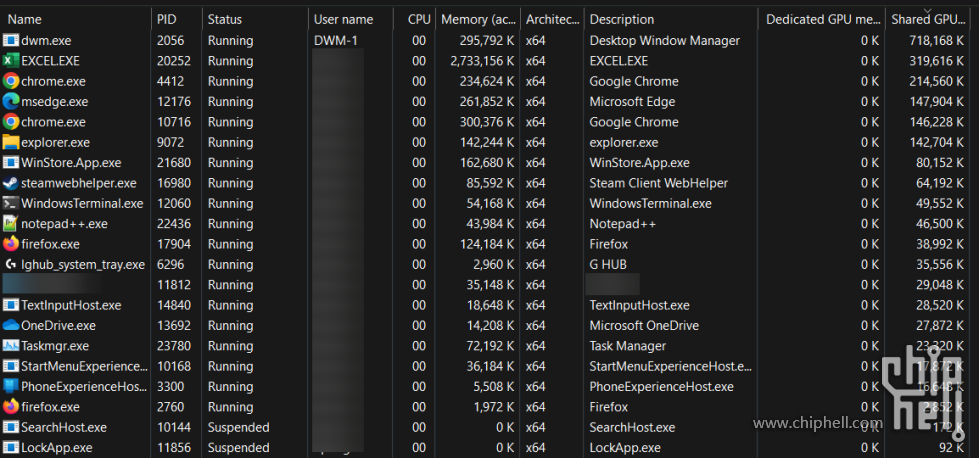Click the WinStore.App.exe process icon
The width and height of the screenshot is (979, 458).
click(11, 163)
